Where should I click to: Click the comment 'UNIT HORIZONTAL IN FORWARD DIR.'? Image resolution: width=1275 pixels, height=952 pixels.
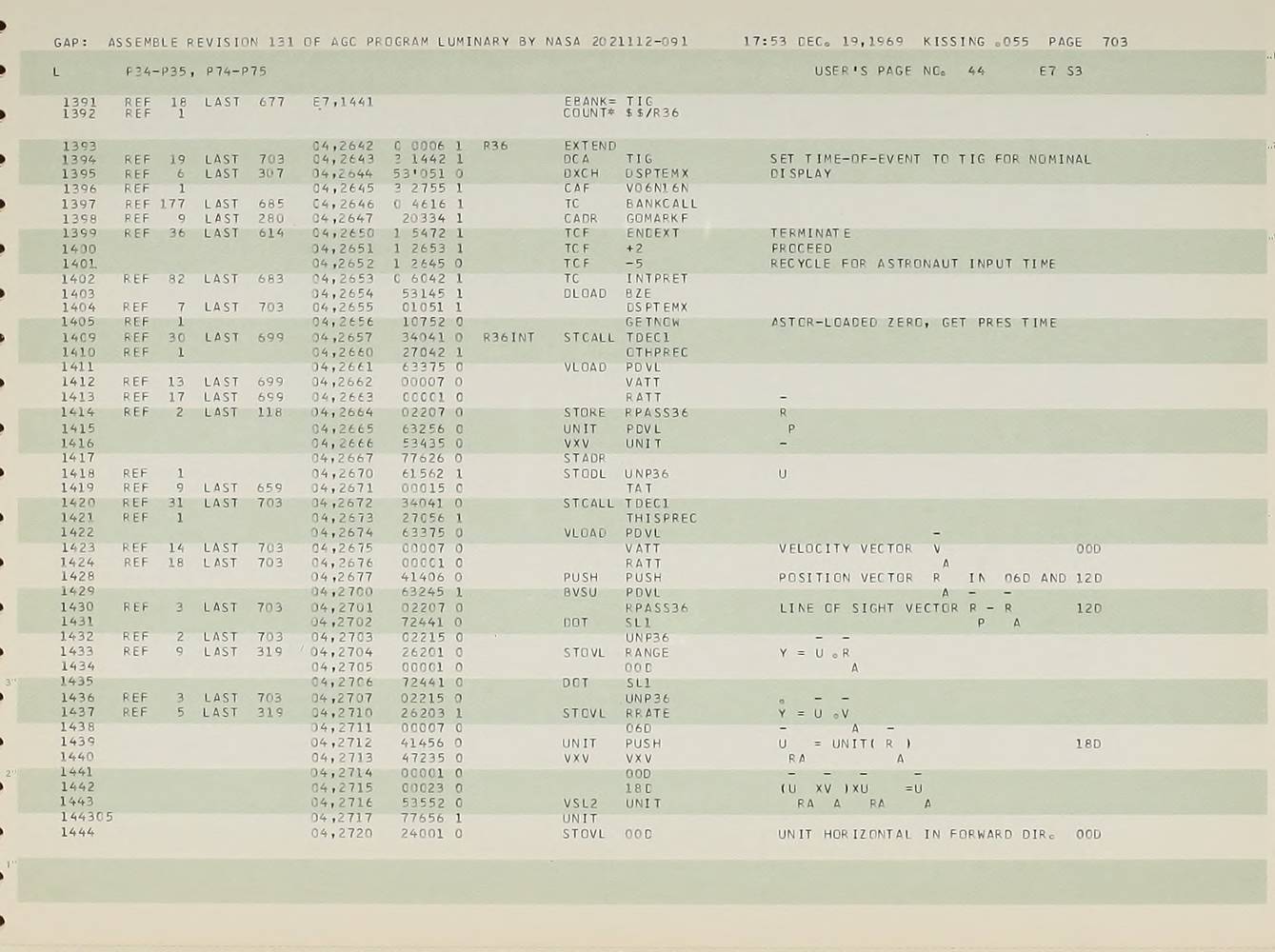coord(917,835)
